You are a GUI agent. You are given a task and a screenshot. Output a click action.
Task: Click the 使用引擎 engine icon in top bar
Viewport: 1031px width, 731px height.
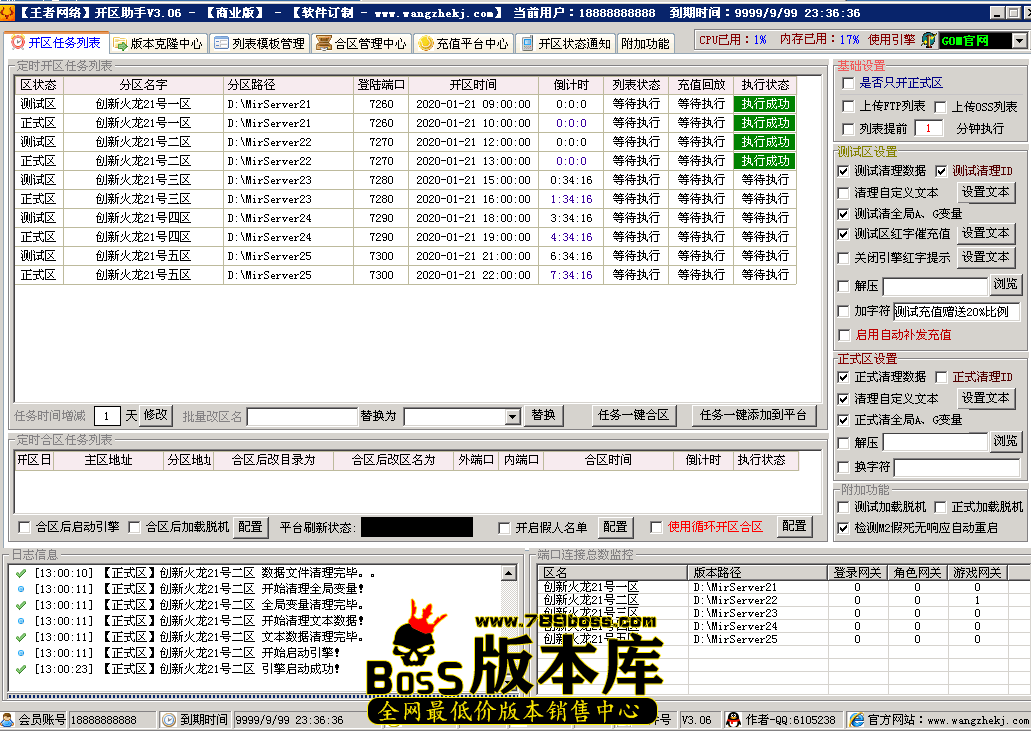pos(928,41)
